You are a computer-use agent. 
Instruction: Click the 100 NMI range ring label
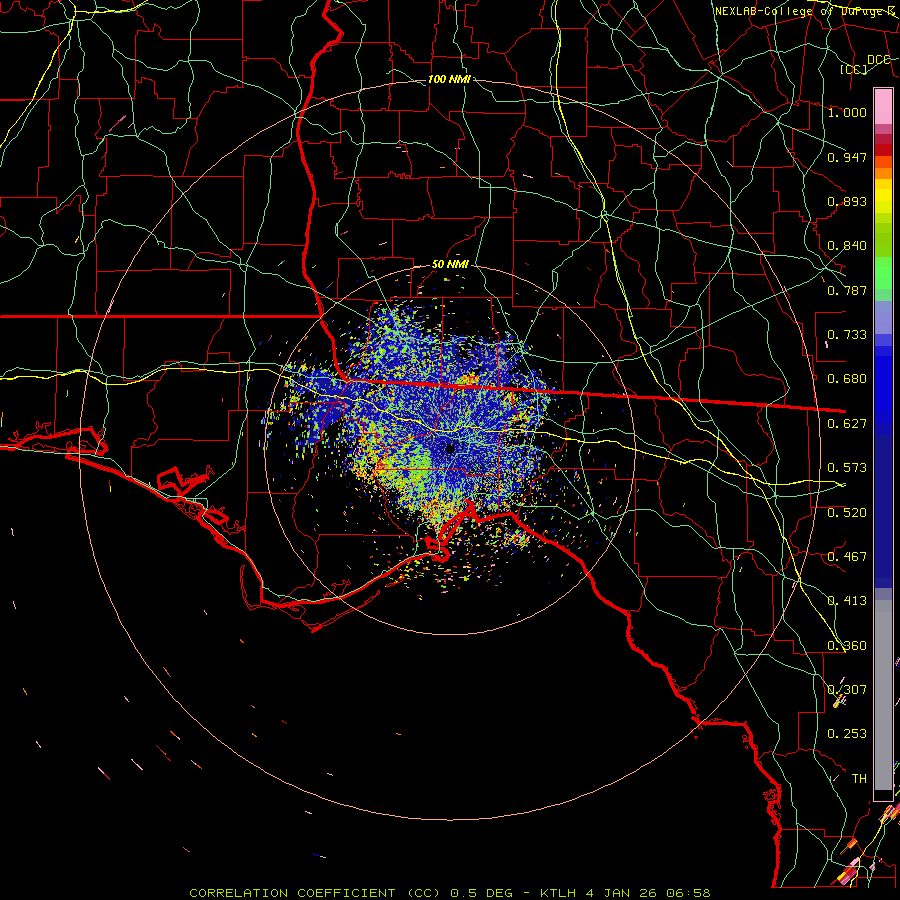pyautogui.click(x=449, y=79)
